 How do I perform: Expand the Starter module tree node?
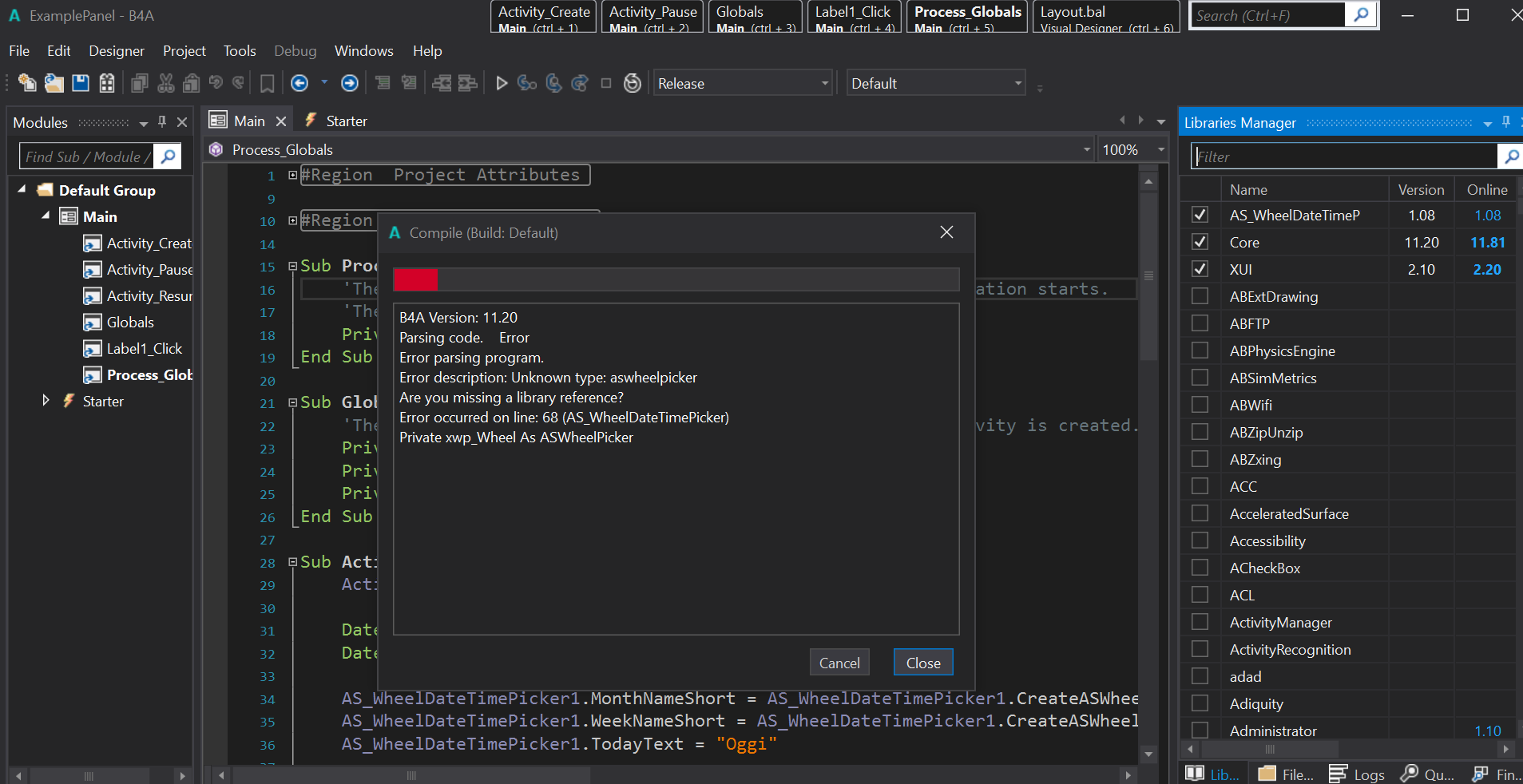pyautogui.click(x=46, y=401)
